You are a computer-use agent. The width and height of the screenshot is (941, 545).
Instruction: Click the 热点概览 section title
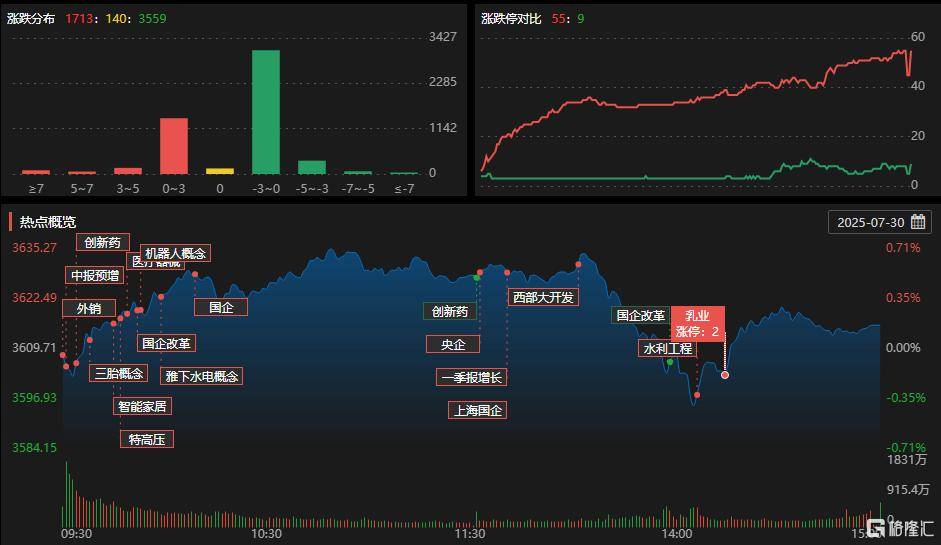point(47,222)
